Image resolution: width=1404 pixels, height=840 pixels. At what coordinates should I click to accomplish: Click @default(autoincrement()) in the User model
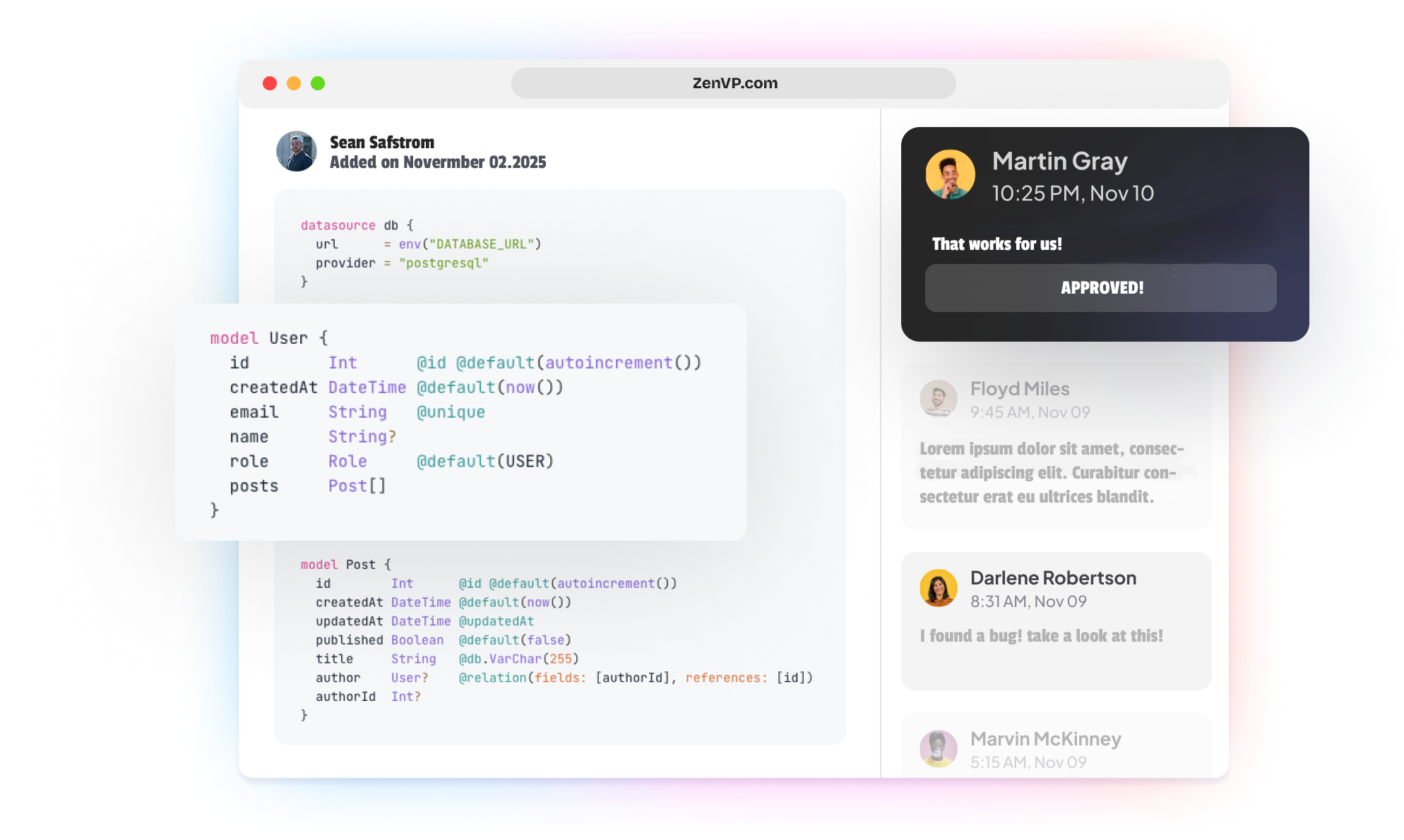click(579, 363)
